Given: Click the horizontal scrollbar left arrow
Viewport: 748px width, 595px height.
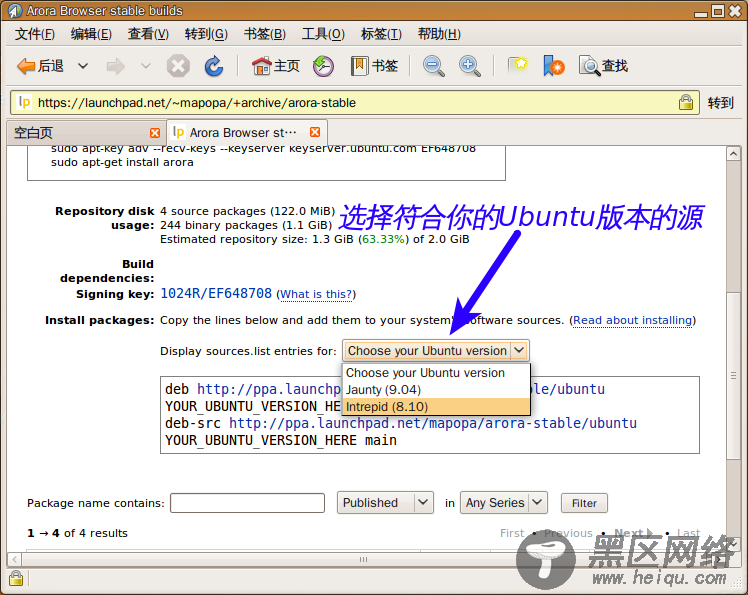Looking at the screenshot, I should pyautogui.click(x=14, y=559).
